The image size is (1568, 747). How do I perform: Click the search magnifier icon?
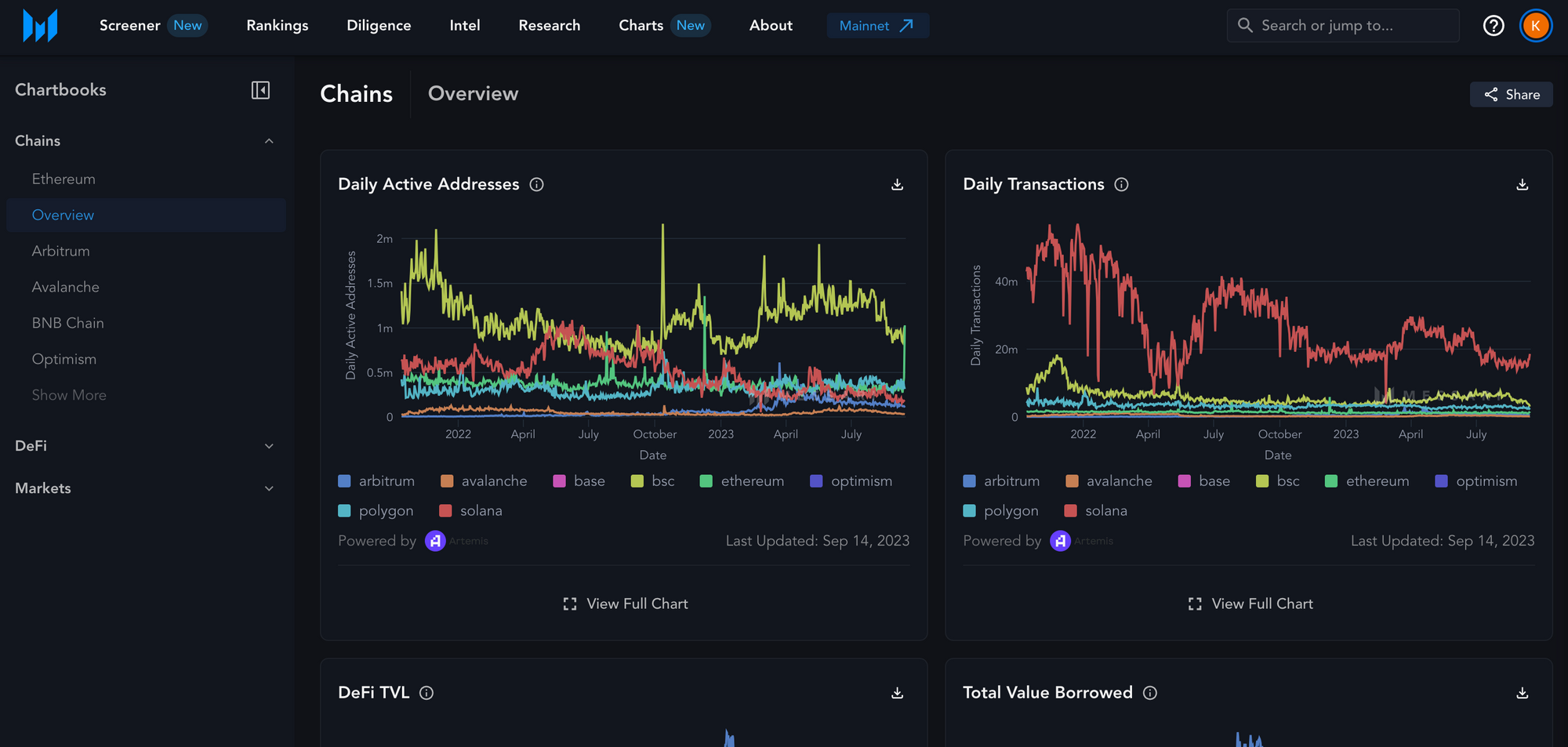tap(1245, 25)
